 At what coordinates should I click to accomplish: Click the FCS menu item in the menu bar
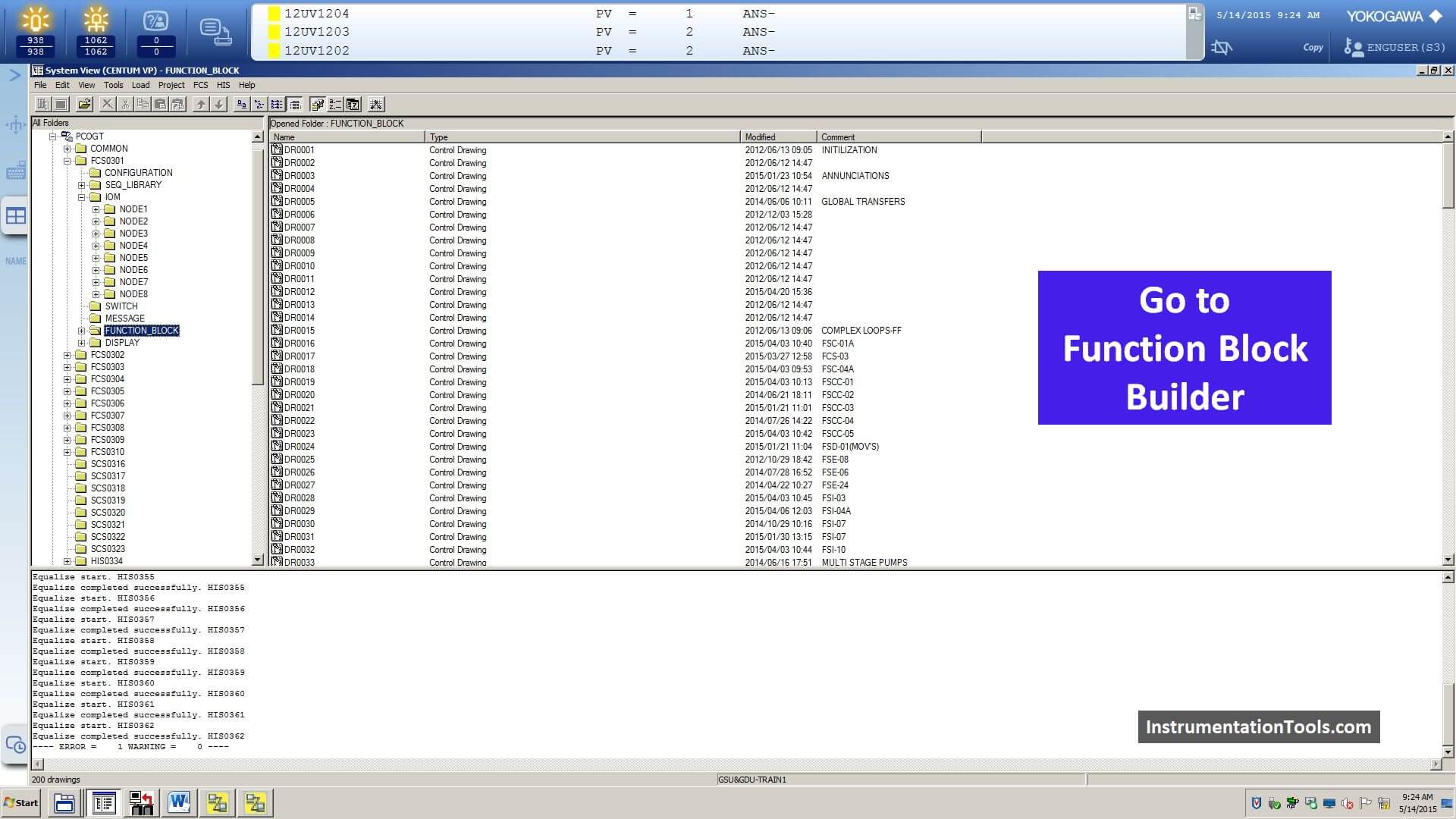click(200, 84)
